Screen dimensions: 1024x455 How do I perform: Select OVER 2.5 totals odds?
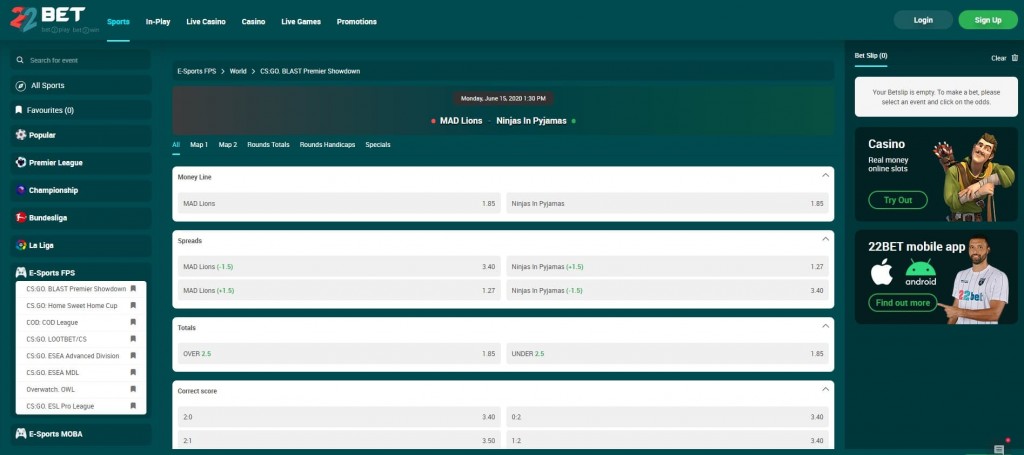click(339, 354)
